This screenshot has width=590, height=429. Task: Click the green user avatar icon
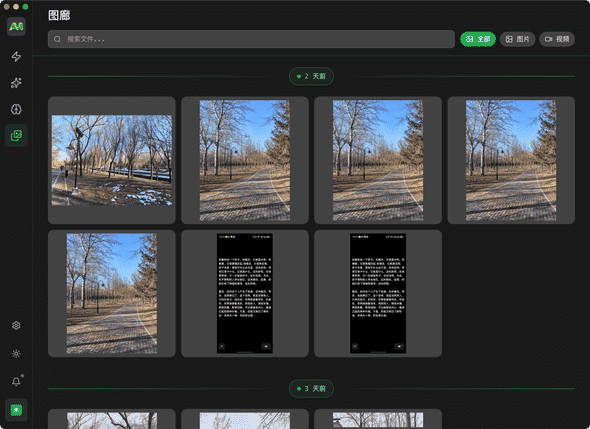16,410
